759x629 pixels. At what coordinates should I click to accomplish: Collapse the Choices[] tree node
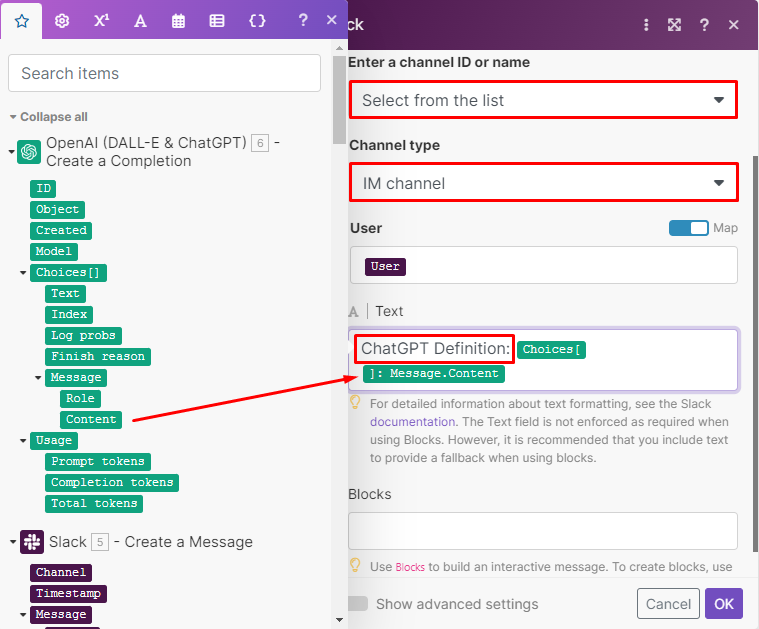(x=23, y=273)
